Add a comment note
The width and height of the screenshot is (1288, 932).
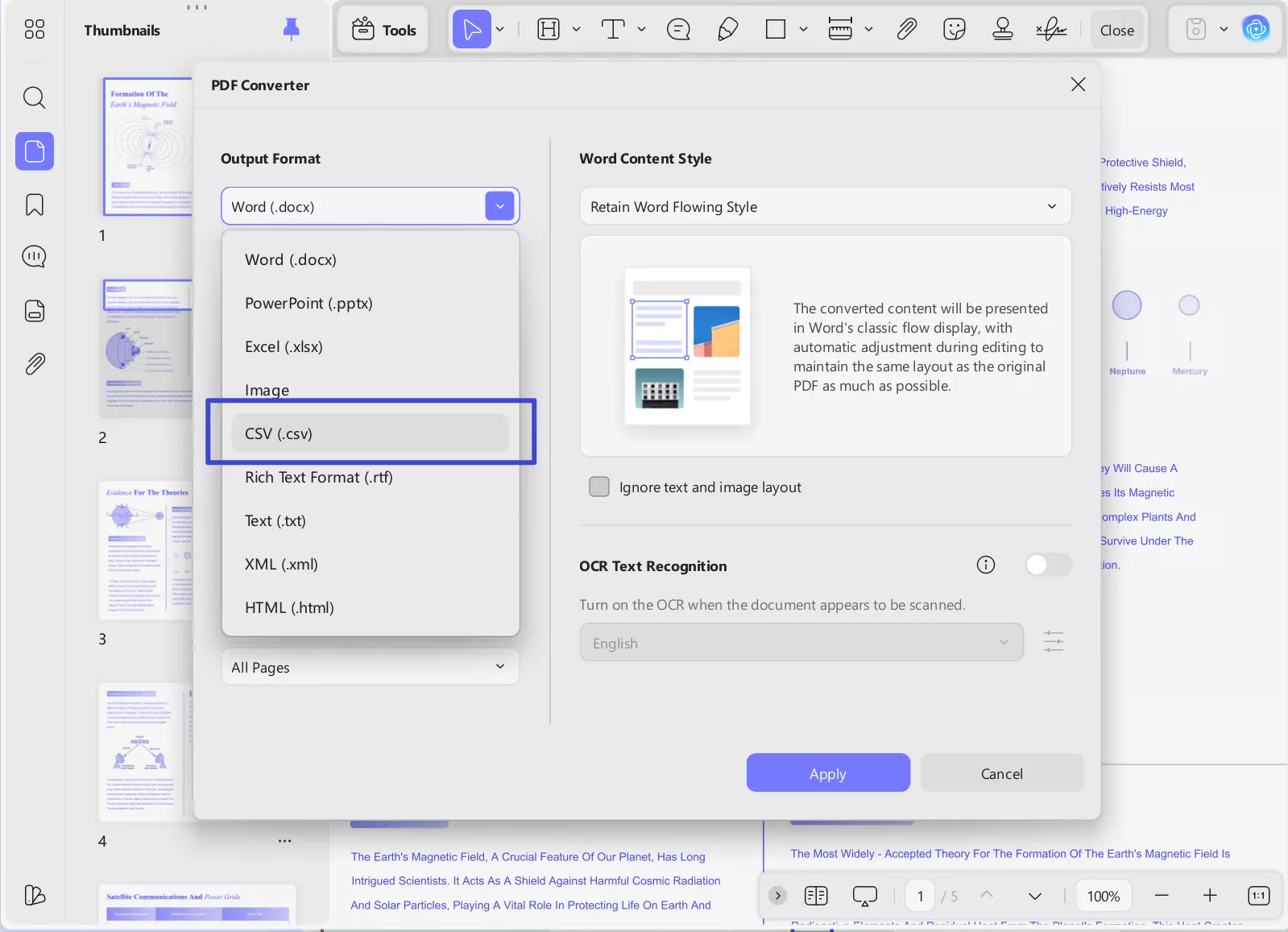pyautogui.click(x=679, y=30)
